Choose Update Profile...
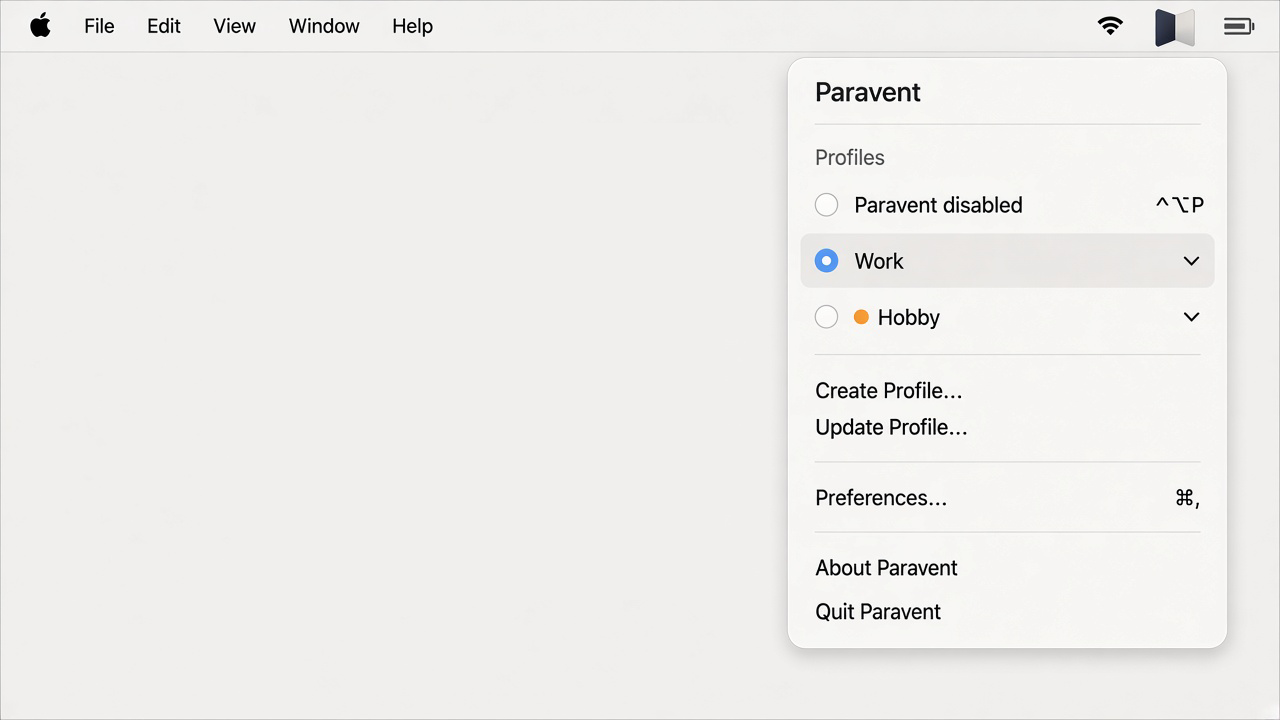Image resolution: width=1280 pixels, height=720 pixels. pyautogui.click(x=891, y=427)
